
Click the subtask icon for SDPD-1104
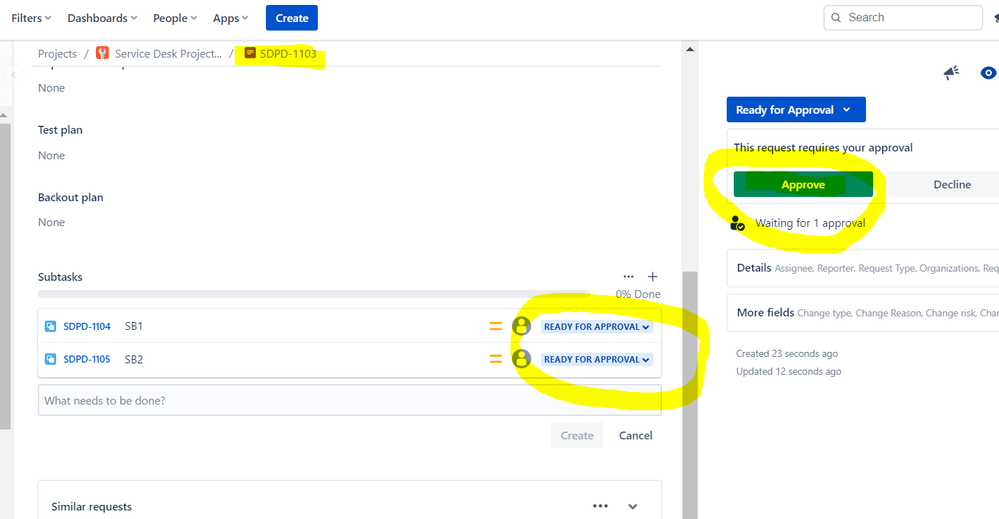(50, 326)
